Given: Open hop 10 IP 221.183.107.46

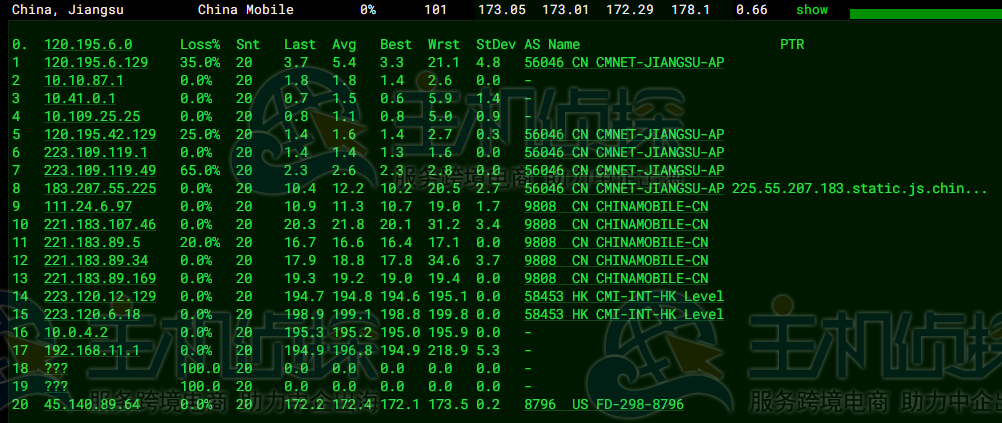Looking at the screenshot, I should click(100, 225).
